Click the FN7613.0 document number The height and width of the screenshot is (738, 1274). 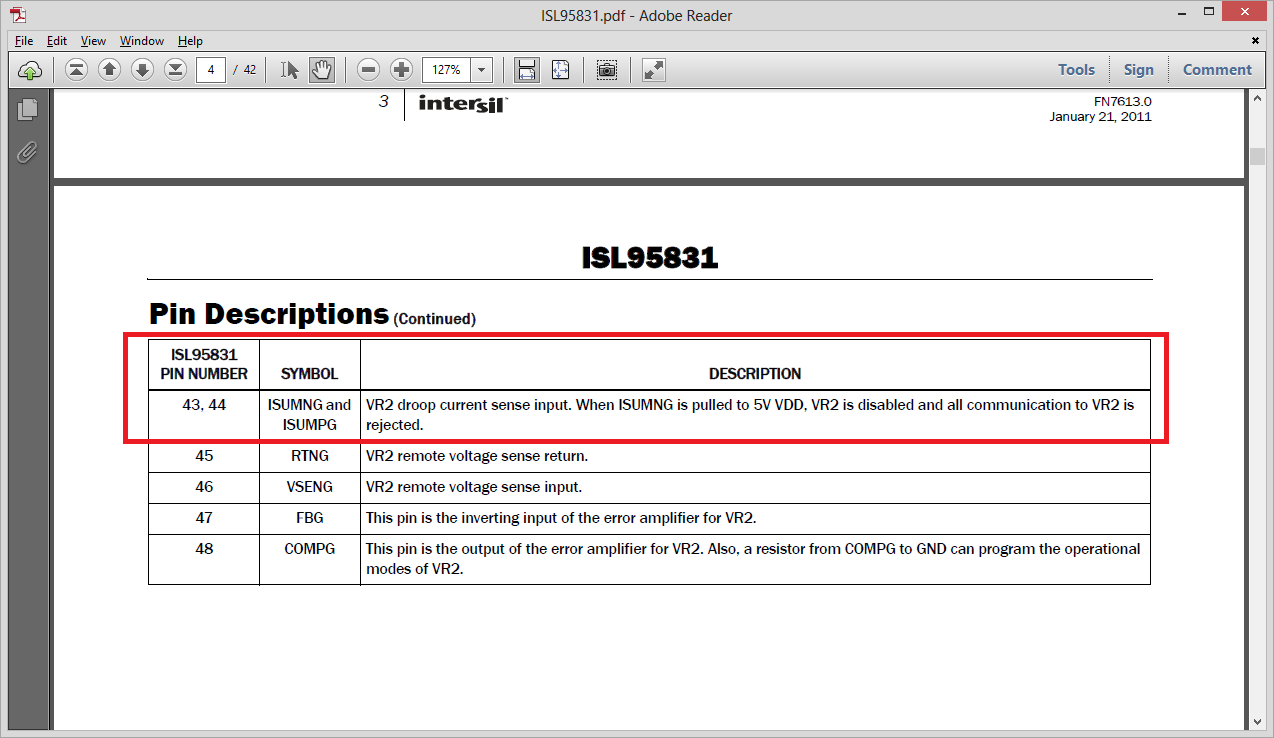pyautogui.click(x=1123, y=101)
